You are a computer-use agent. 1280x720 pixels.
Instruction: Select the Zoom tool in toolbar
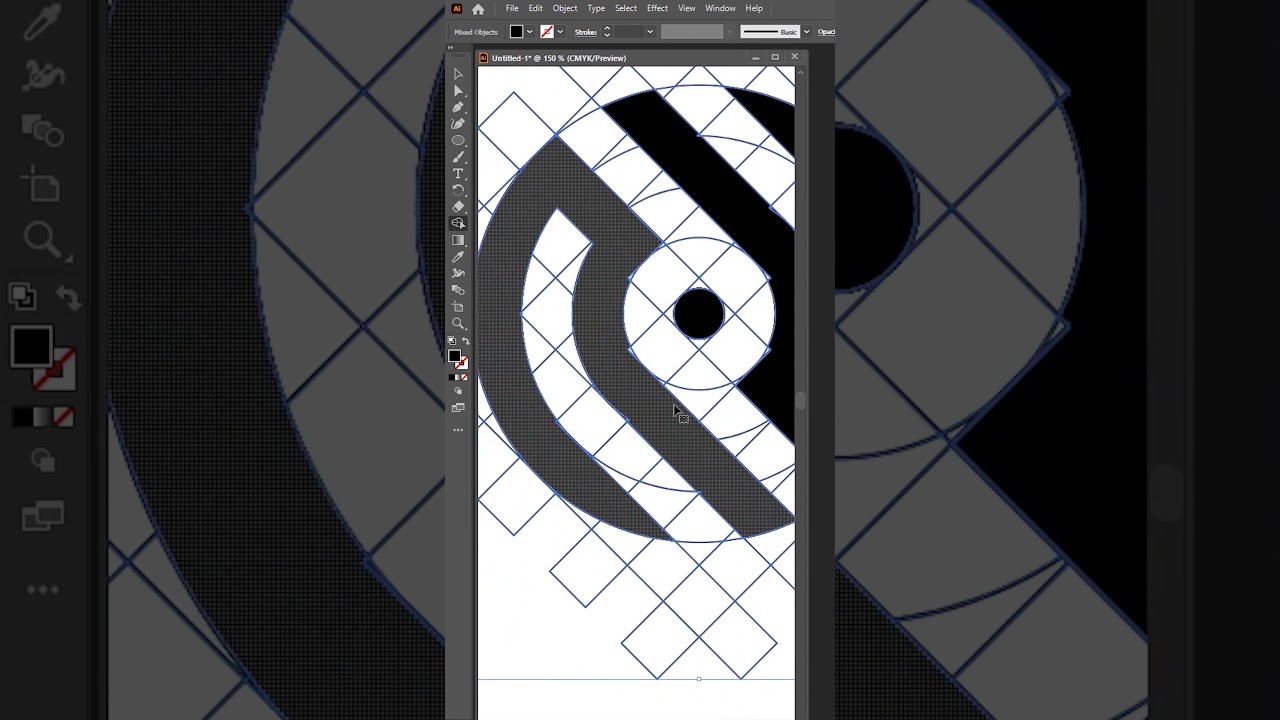(458, 323)
